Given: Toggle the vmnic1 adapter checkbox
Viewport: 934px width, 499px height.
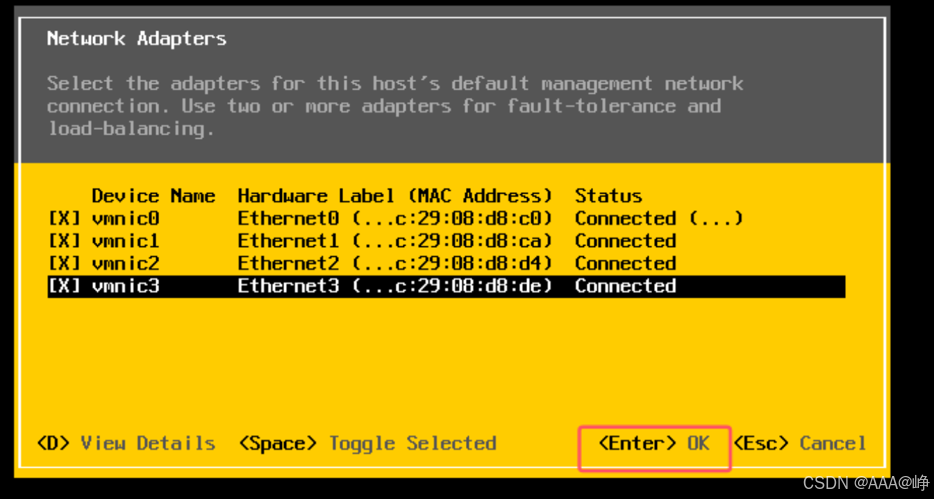Looking at the screenshot, I should pos(64,241).
